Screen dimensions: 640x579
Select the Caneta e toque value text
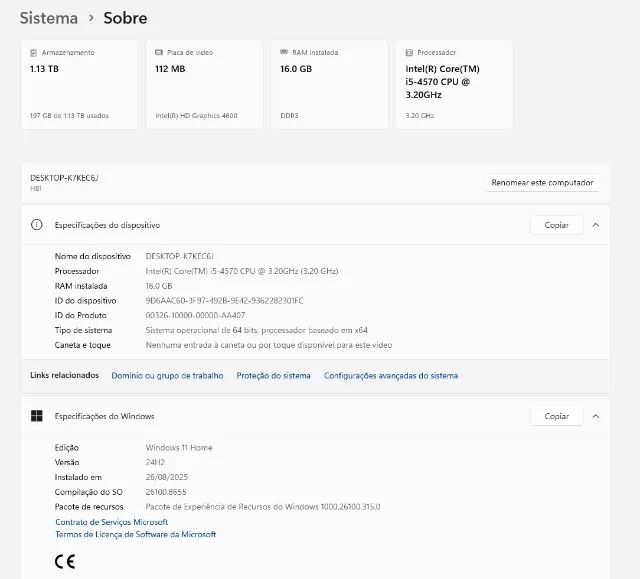(x=269, y=345)
